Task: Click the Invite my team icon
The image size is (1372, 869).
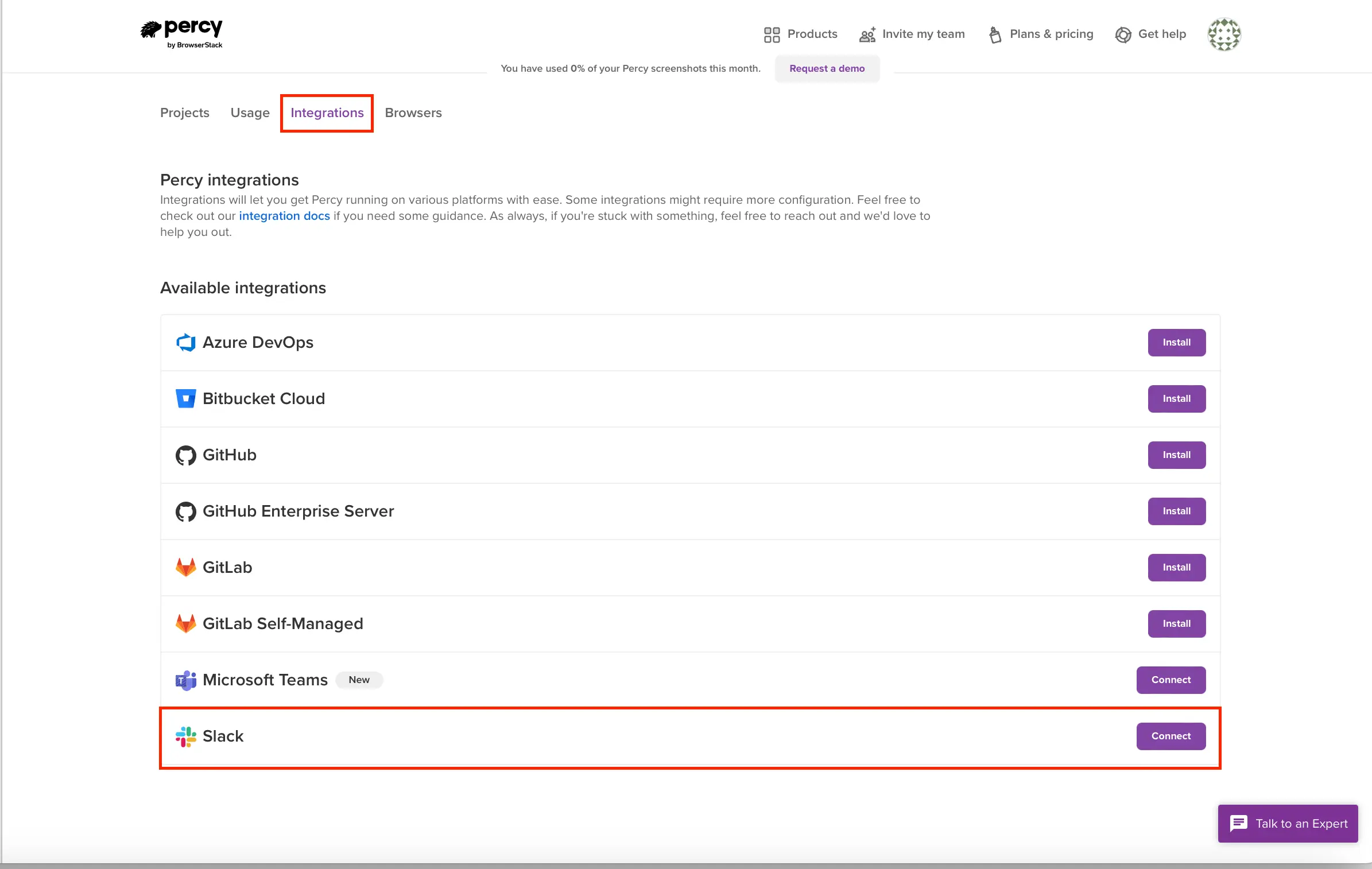Action: (x=867, y=35)
